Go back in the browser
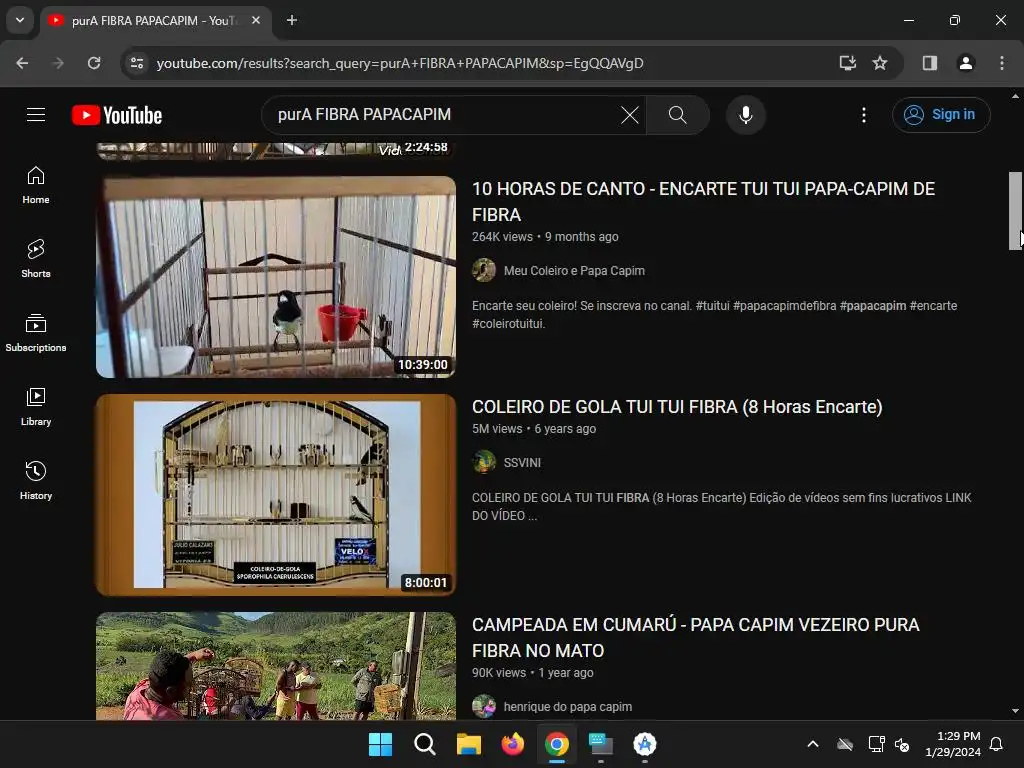The image size is (1024, 768). [x=22, y=63]
